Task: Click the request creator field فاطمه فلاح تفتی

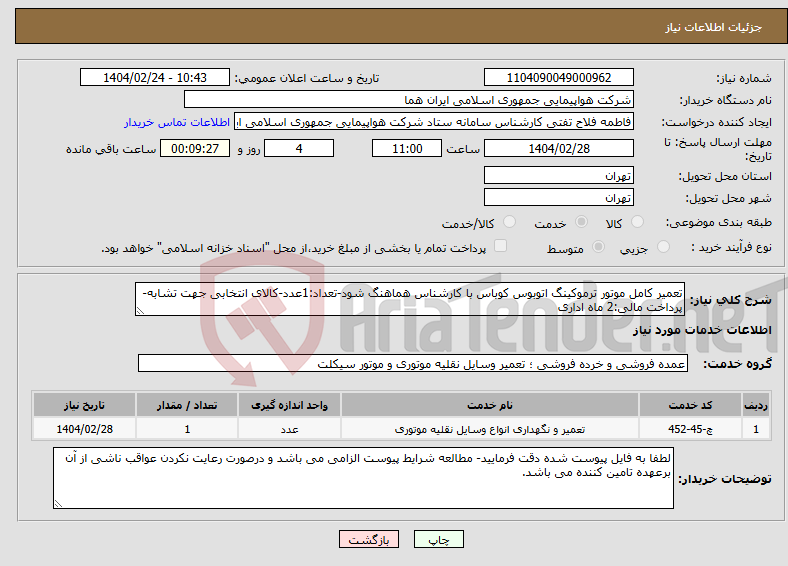Action: pyautogui.click(x=434, y=122)
